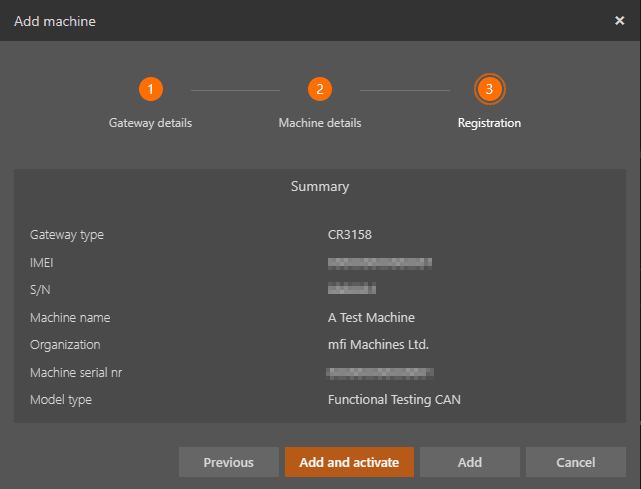This screenshot has width=641, height=489.
Task: Click the orange Add and activate button
Action: click(x=349, y=462)
